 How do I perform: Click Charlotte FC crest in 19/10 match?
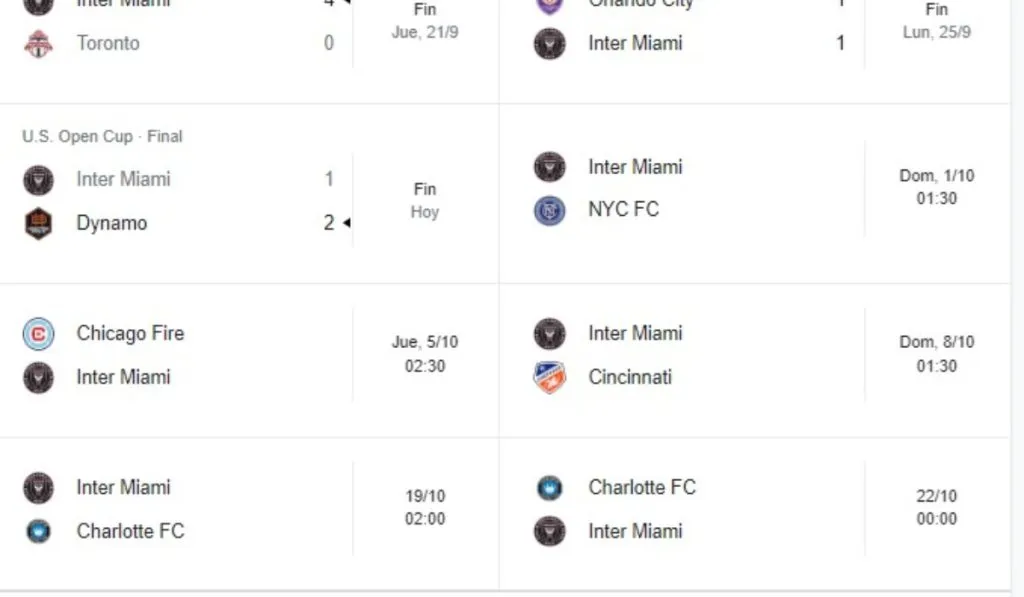[x=39, y=531]
